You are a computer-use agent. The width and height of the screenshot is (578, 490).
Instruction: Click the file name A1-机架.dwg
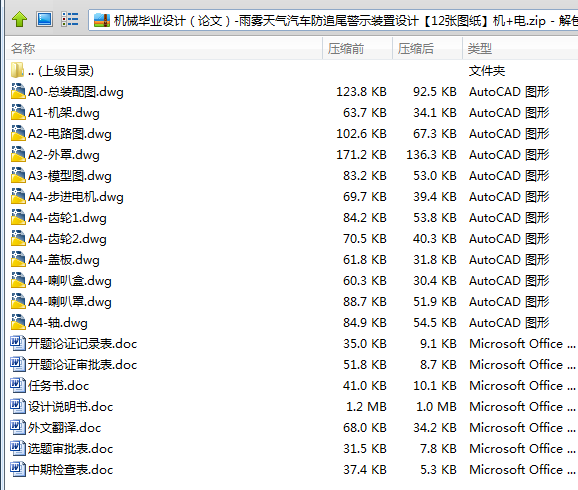coord(64,113)
